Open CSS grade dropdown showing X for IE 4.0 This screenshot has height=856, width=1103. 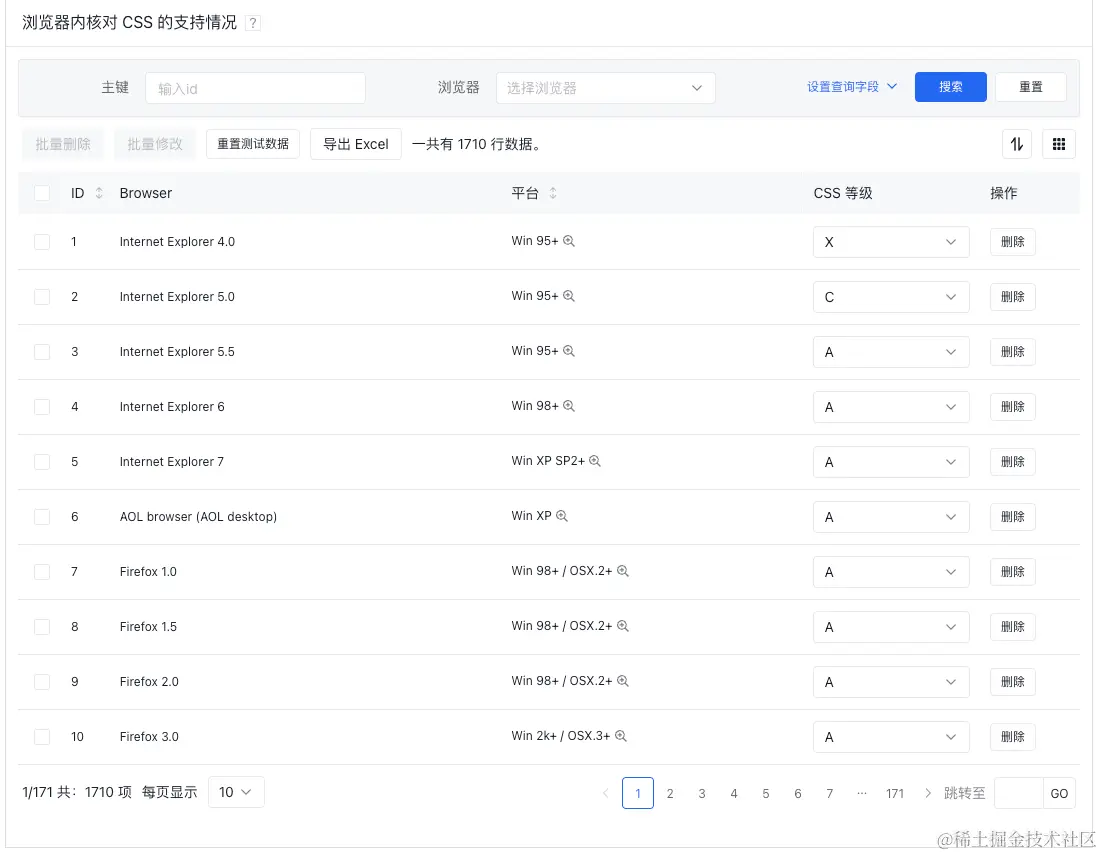pyautogui.click(x=891, y=242)
